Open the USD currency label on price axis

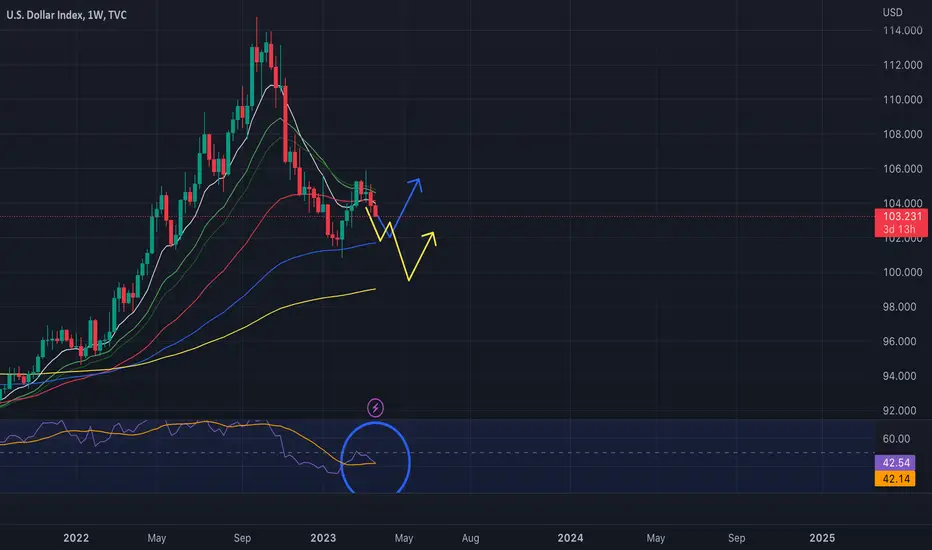(x=893, y=12)
